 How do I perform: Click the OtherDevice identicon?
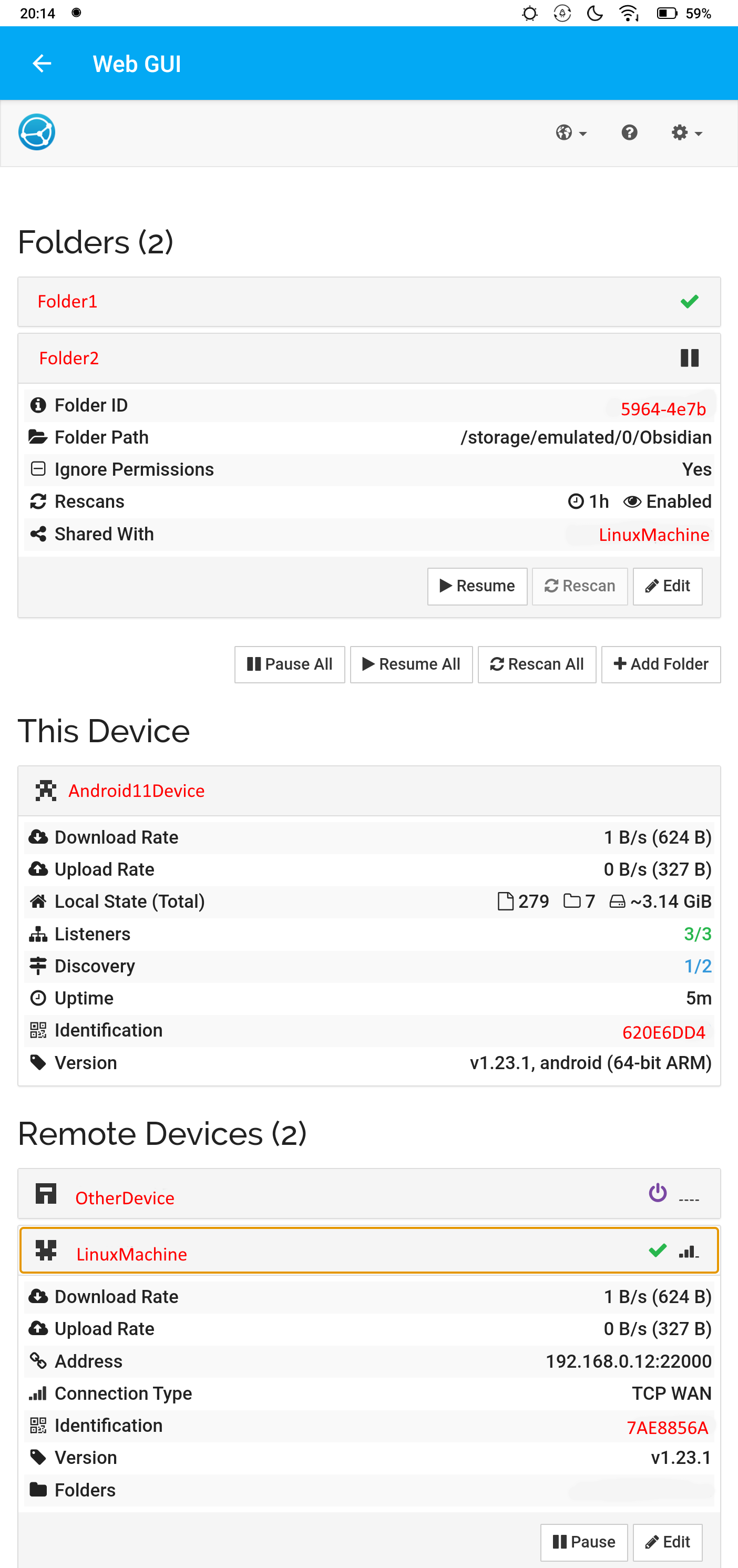point(46,1193)
